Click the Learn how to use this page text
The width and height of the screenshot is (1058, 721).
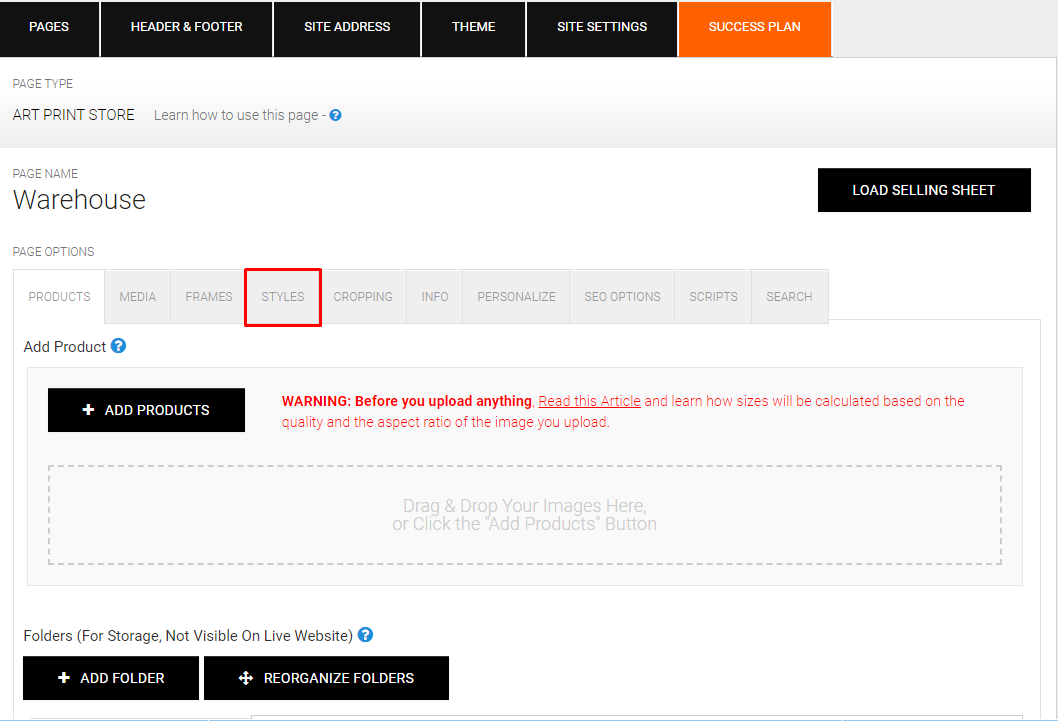pyautogui.click(x=236, y=115)
